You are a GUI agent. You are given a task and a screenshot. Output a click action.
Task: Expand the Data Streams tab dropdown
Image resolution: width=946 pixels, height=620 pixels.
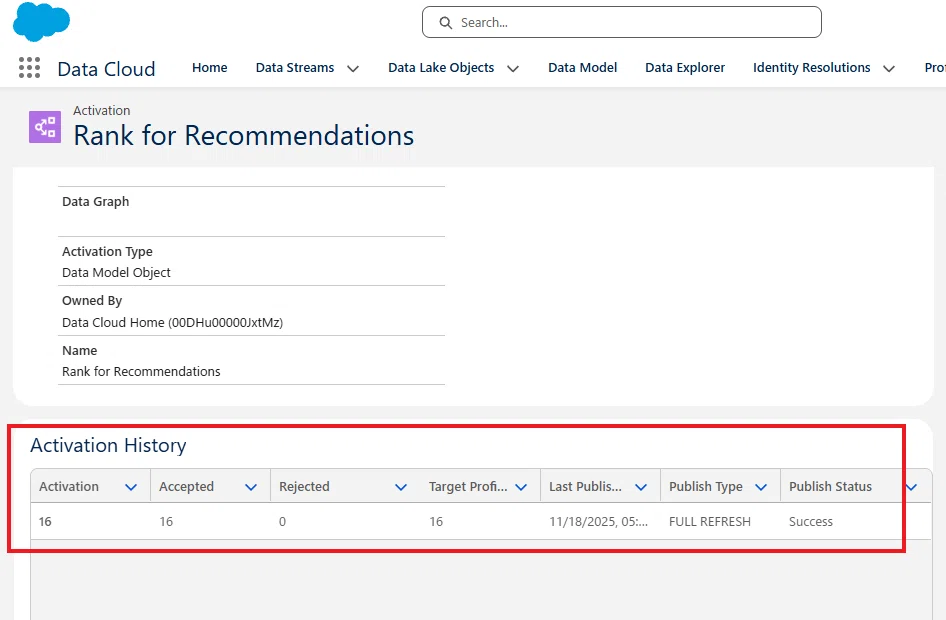pyautogui.click(x=353, y=69)
